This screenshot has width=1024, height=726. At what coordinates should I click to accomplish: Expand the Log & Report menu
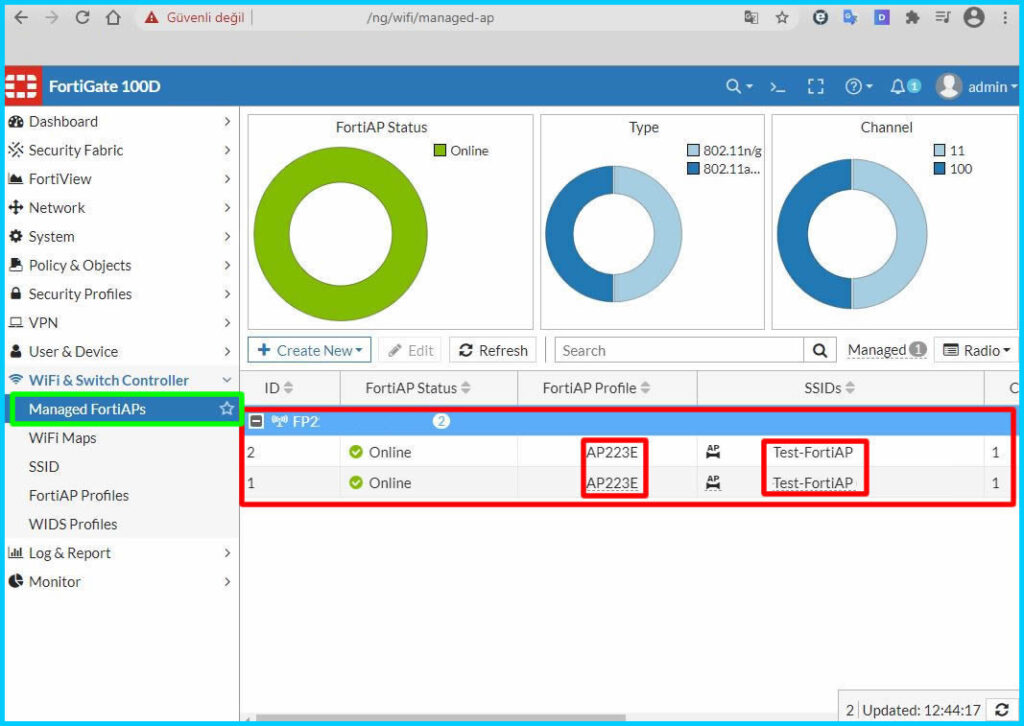(120, 553)
